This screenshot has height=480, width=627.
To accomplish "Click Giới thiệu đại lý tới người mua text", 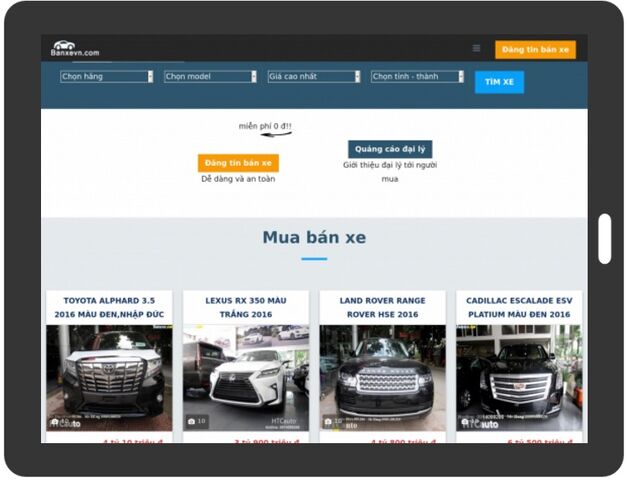I will 390,172.
